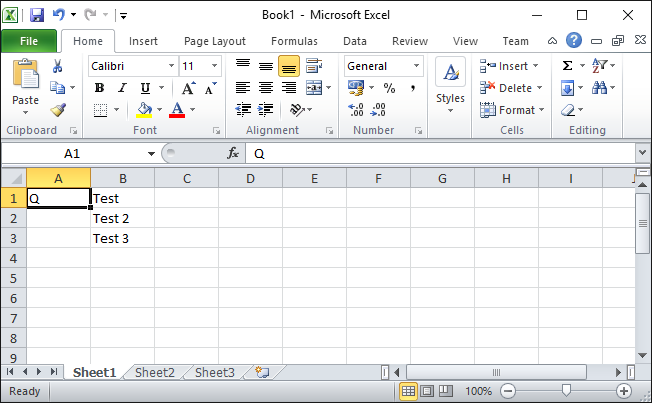Toggle Wrap Text
Image resolution: width=652 pixels, height=403 pixels.
(314, 66)
